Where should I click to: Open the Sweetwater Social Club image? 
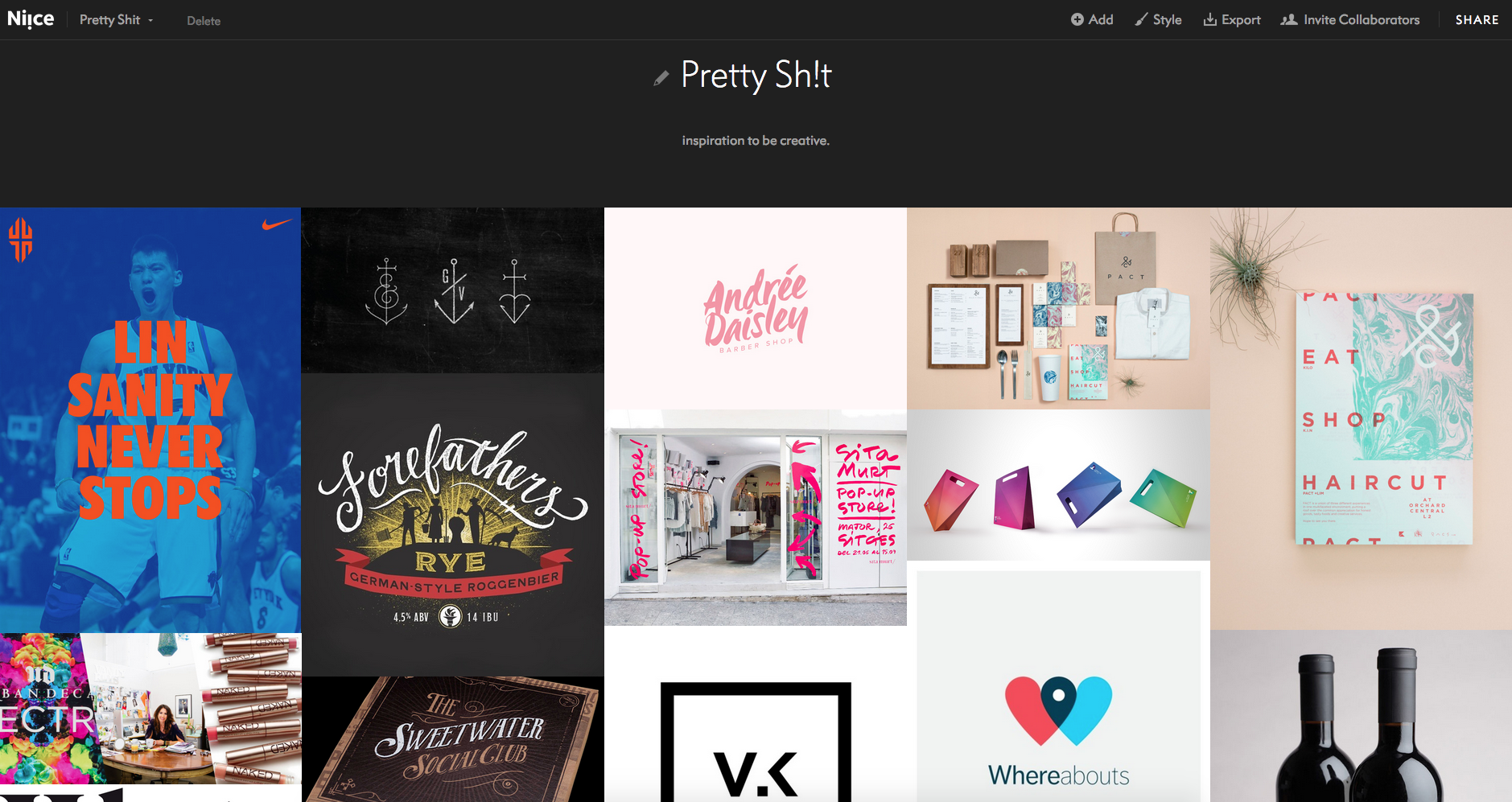[x=452, y=739]
